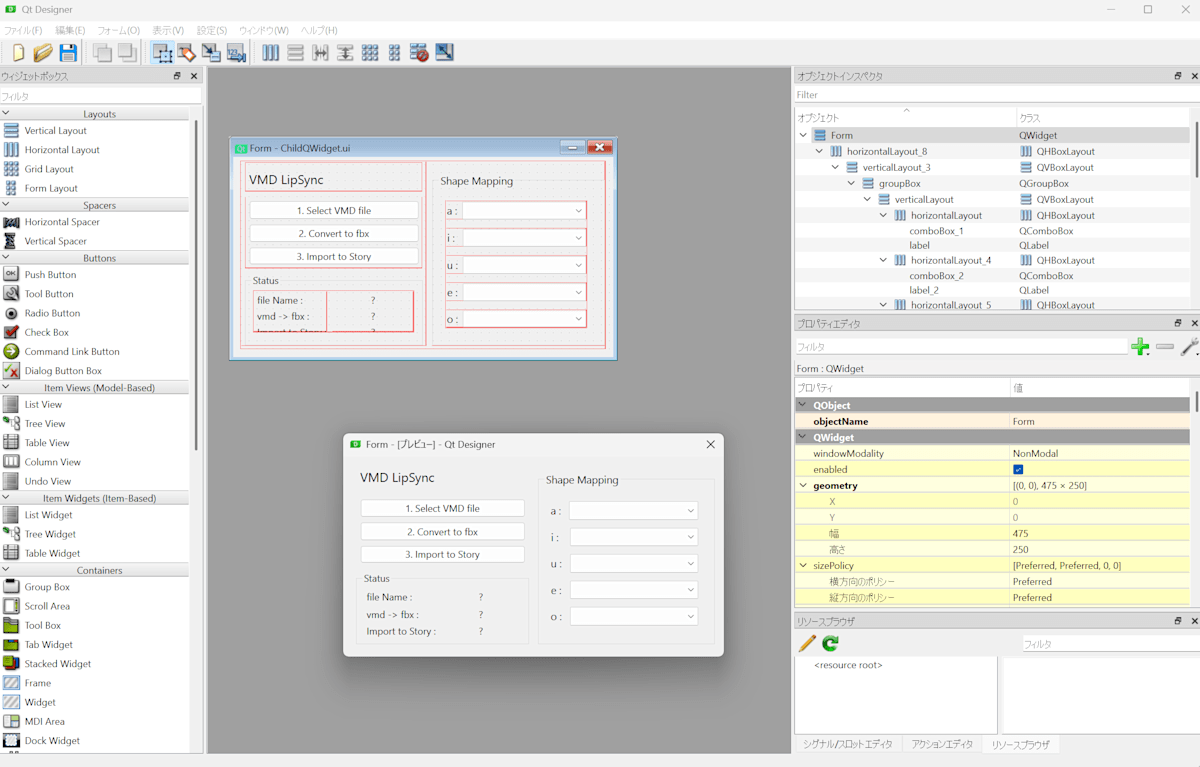Open the ファイル(F) menu
This screenshot has height=767, width=1200.
coord(23,31)
